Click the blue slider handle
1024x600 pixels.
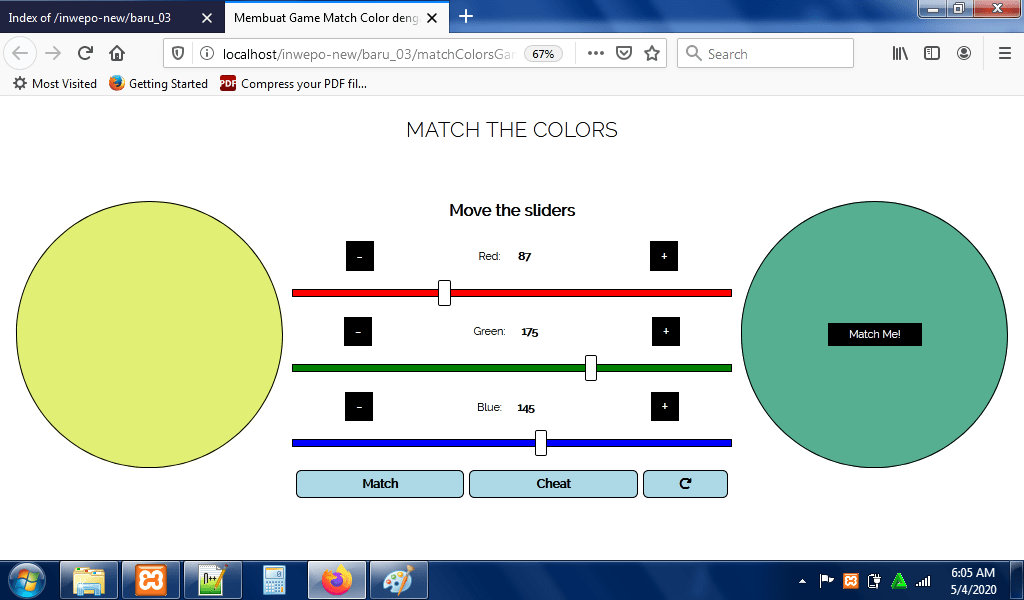click(x=541, y=443)
